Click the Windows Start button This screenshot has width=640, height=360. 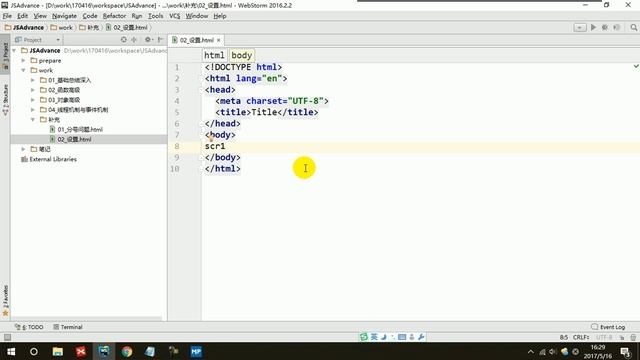click(11, 351)
